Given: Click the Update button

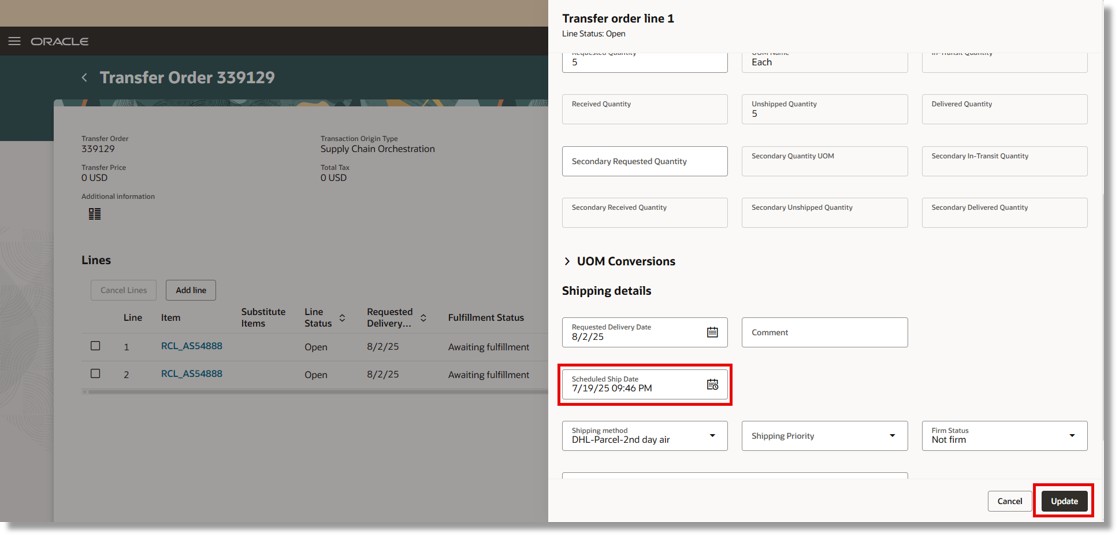Looking at the screenshot, I should 1064,502.
